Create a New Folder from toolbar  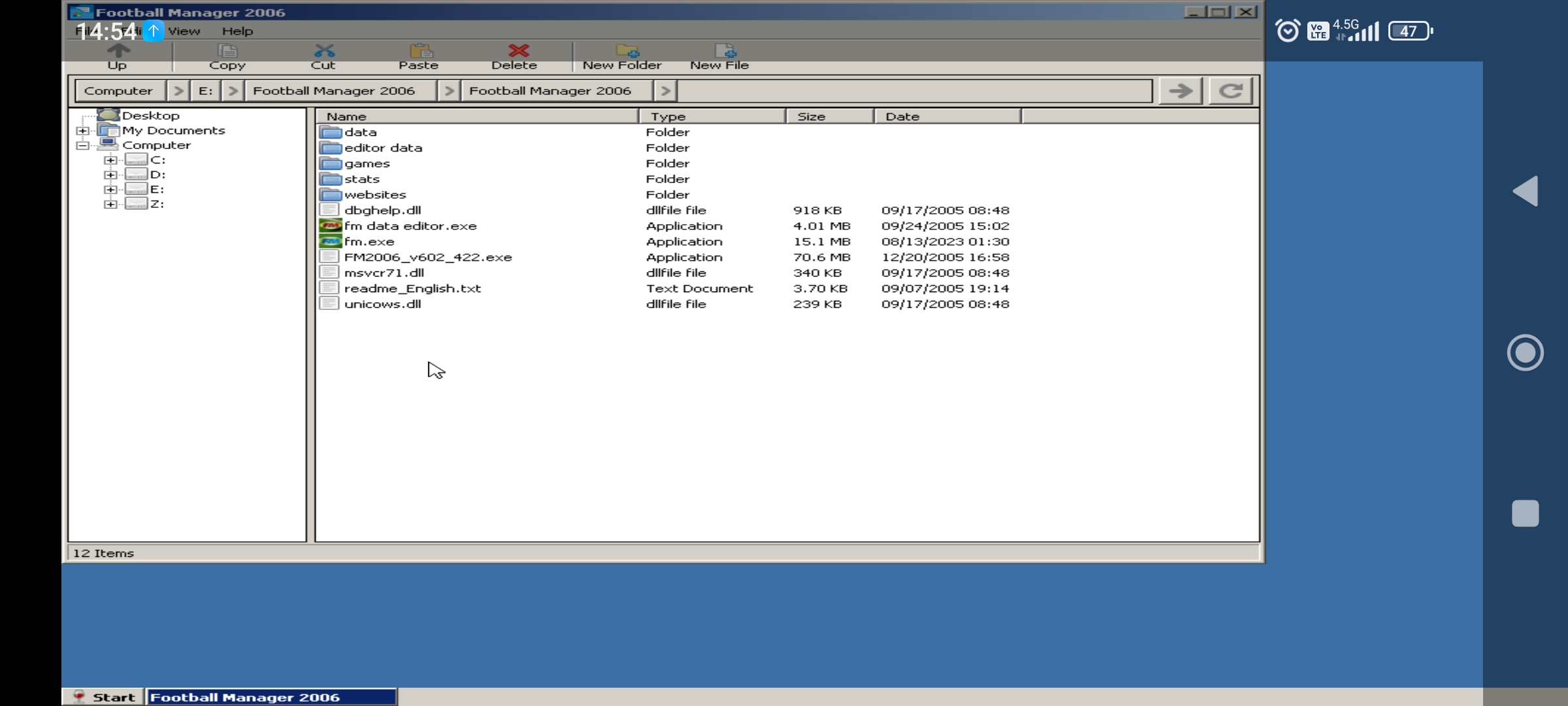pos(622,56)
